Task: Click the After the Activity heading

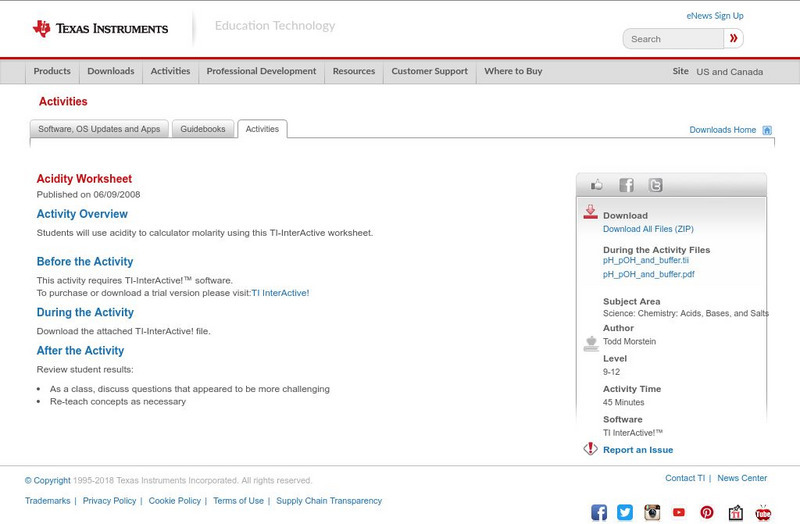Action: (80, 351)
